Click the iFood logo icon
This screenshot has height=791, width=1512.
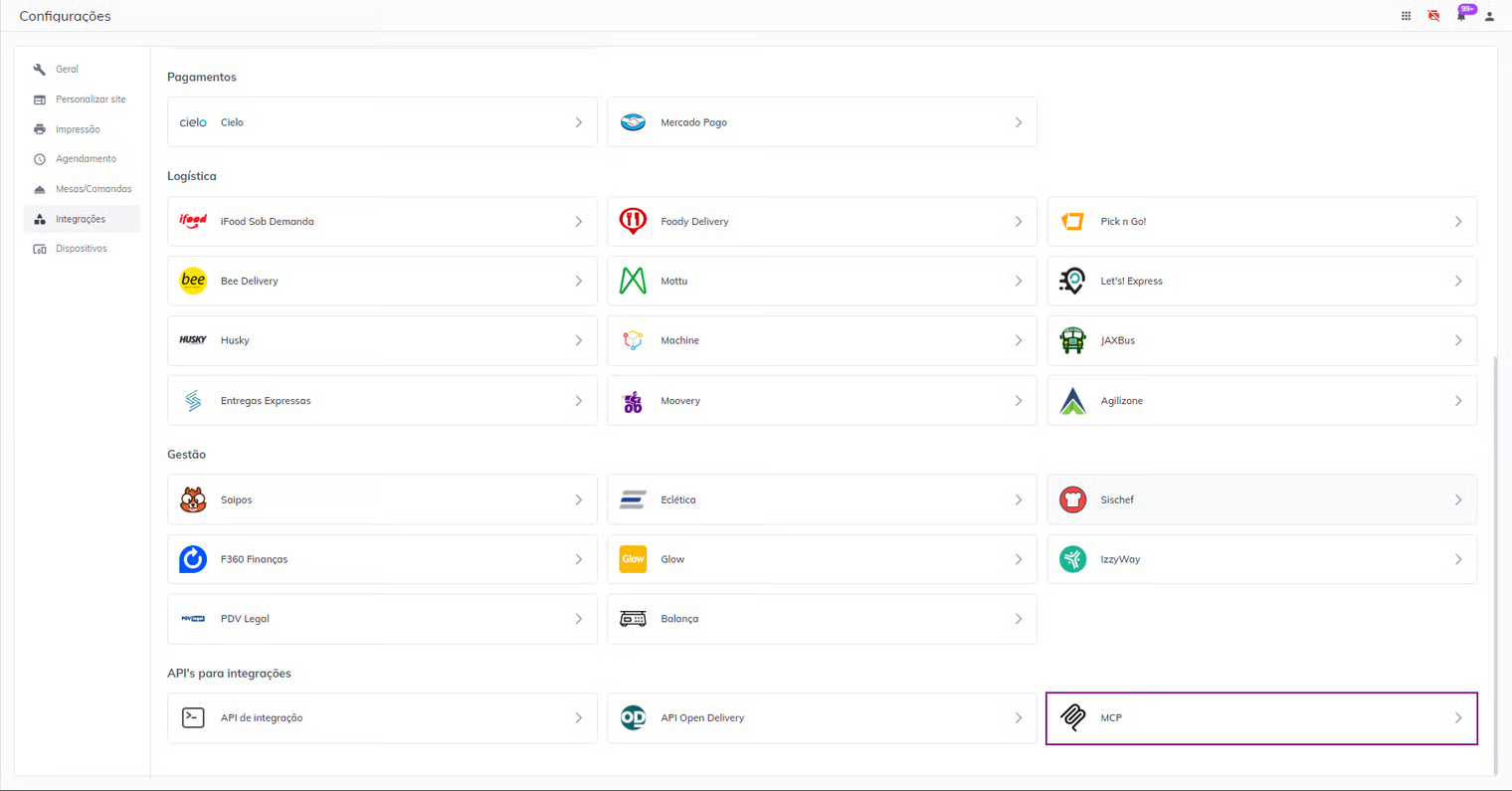pos(193,221)
